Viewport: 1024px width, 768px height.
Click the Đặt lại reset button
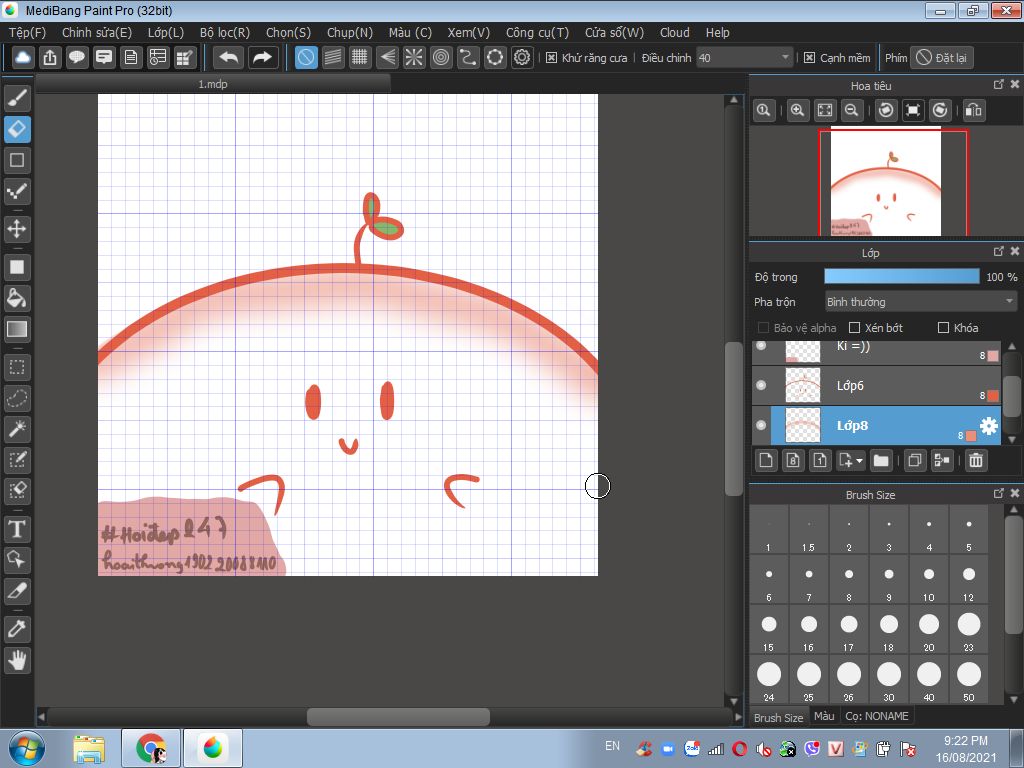[942, 58]
